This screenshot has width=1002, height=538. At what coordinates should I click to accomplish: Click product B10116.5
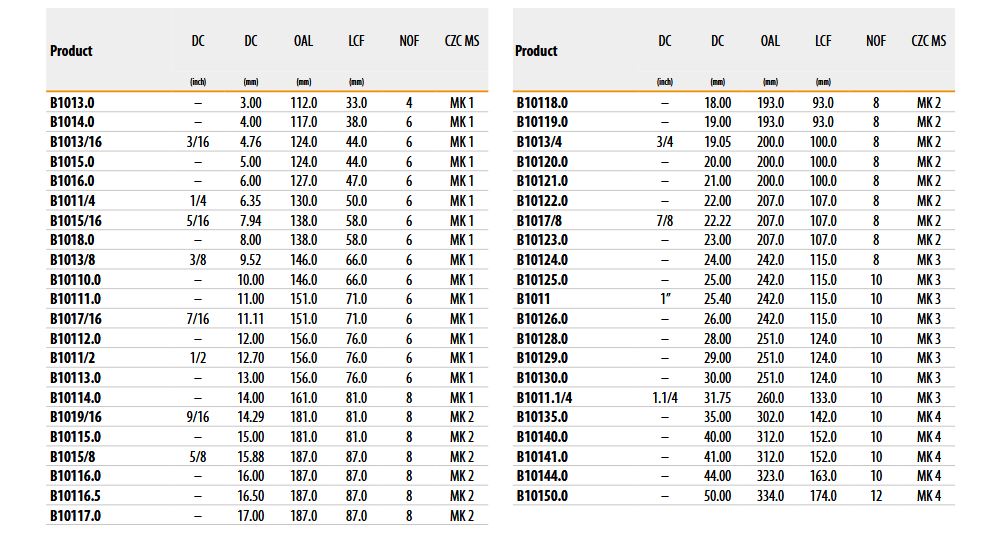pos(75,495)
